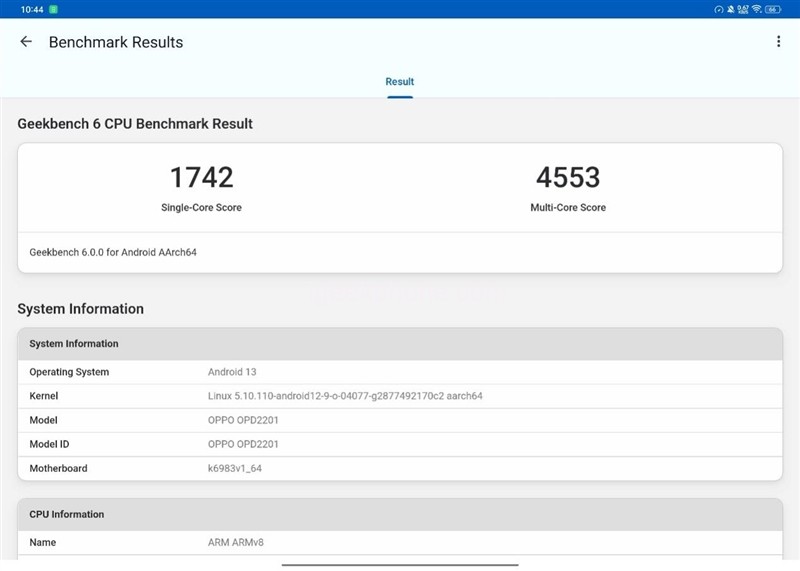This screenshot has width=800, height=571.
Task: Tap the Model row showing OPPO OPD2201
Action: tap(400, 420)
